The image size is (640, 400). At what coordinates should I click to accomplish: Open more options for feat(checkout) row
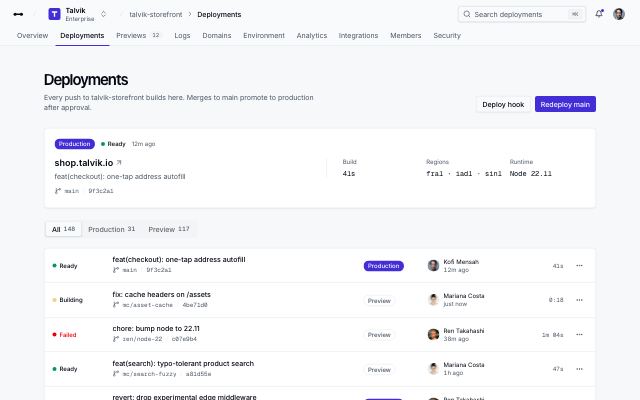point(579,266)
